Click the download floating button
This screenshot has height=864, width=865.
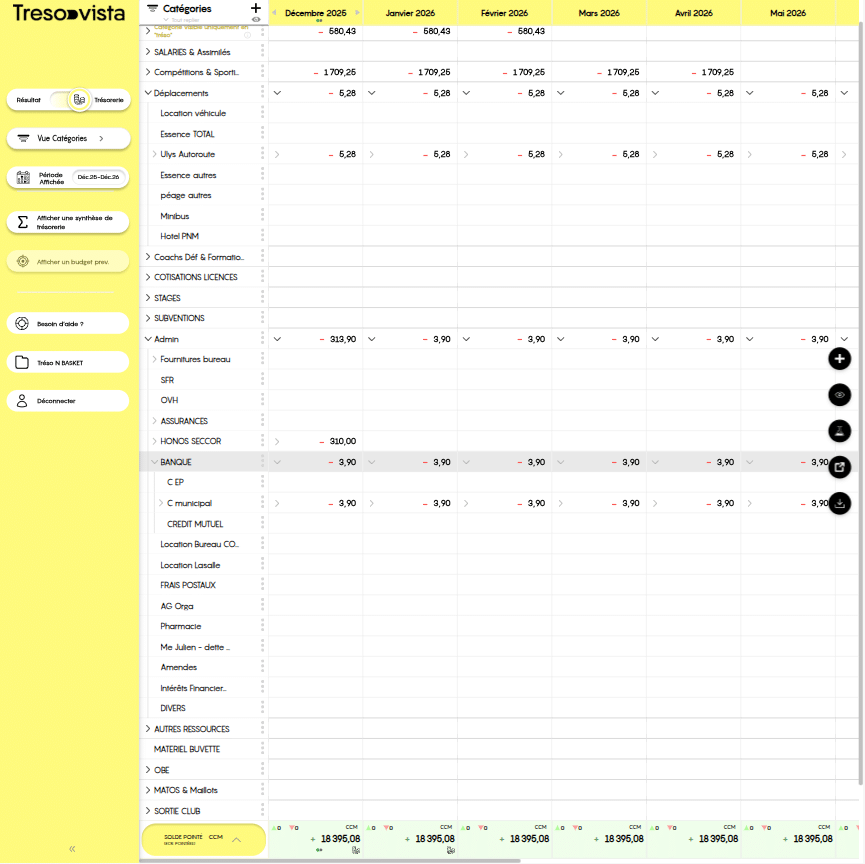point(840,502)
